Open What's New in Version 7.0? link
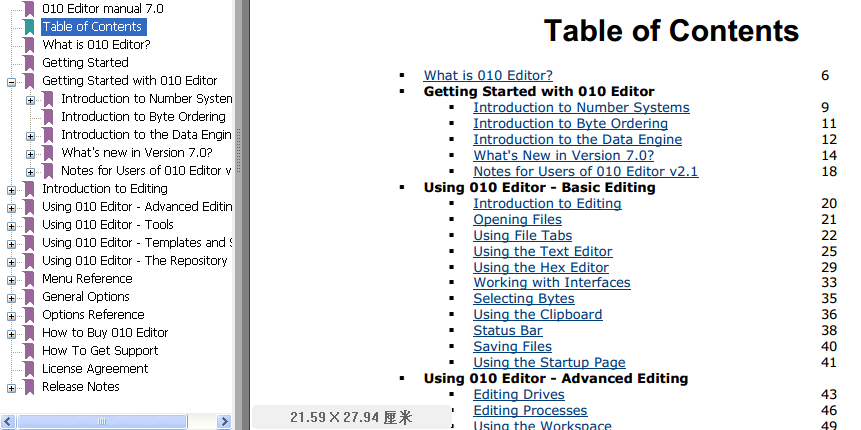 (x=563, y=155)
